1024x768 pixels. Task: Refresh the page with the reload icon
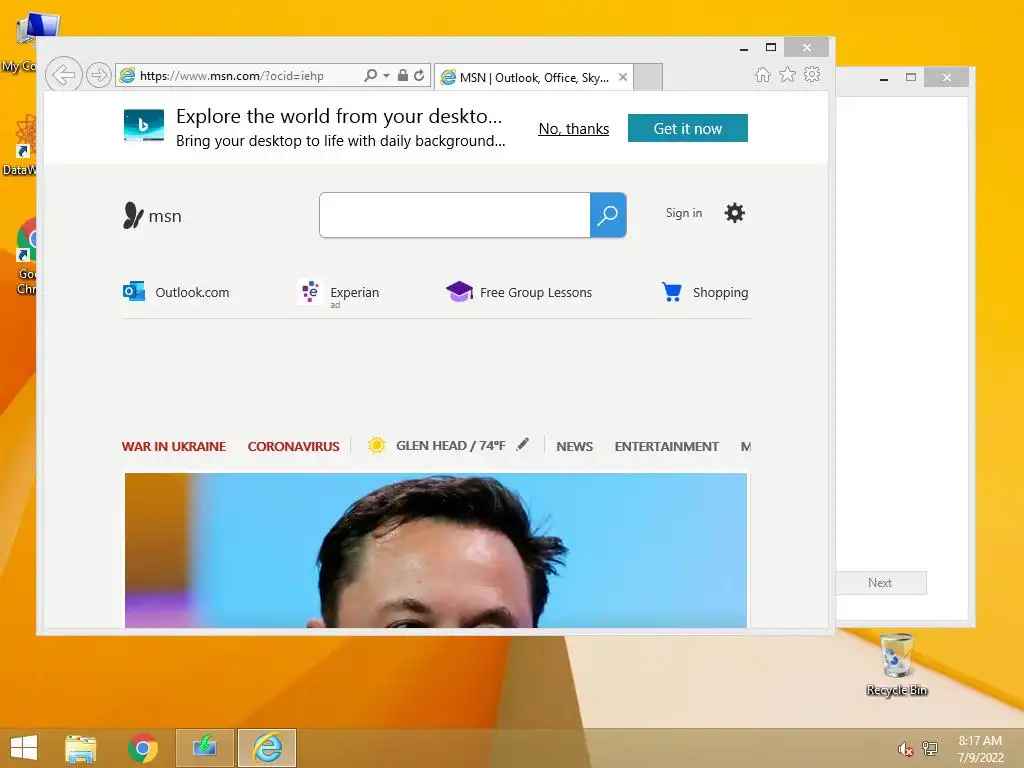[419, 75]
